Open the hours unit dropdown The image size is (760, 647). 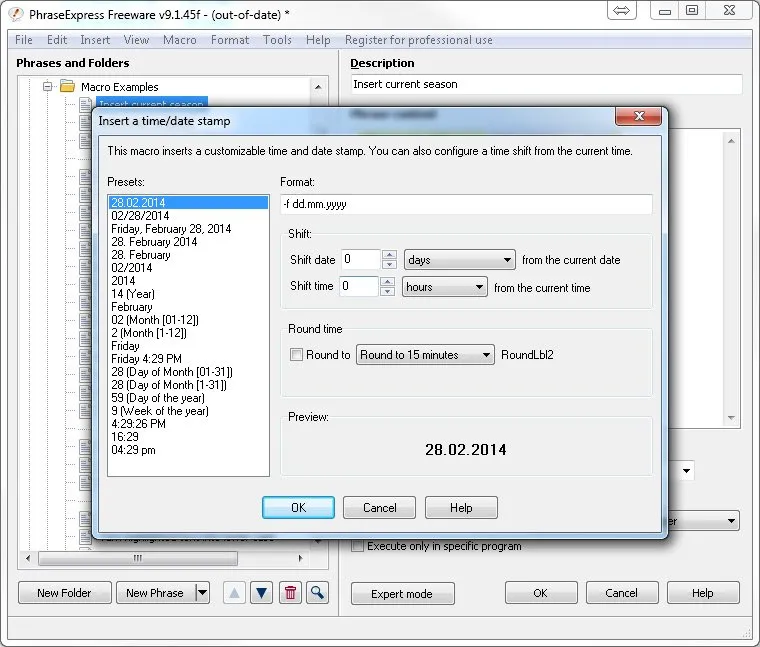[x=444, y=287]
